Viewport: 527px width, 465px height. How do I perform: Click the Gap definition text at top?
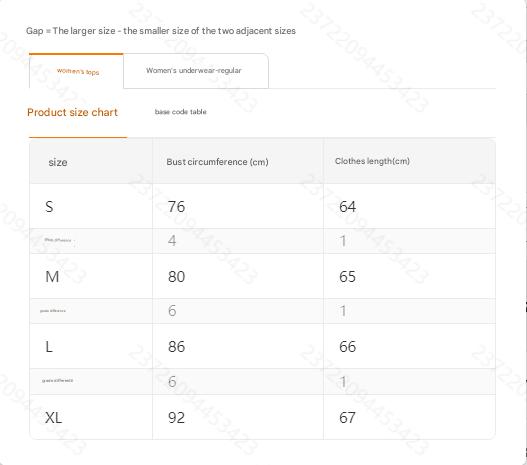(161, 31)
